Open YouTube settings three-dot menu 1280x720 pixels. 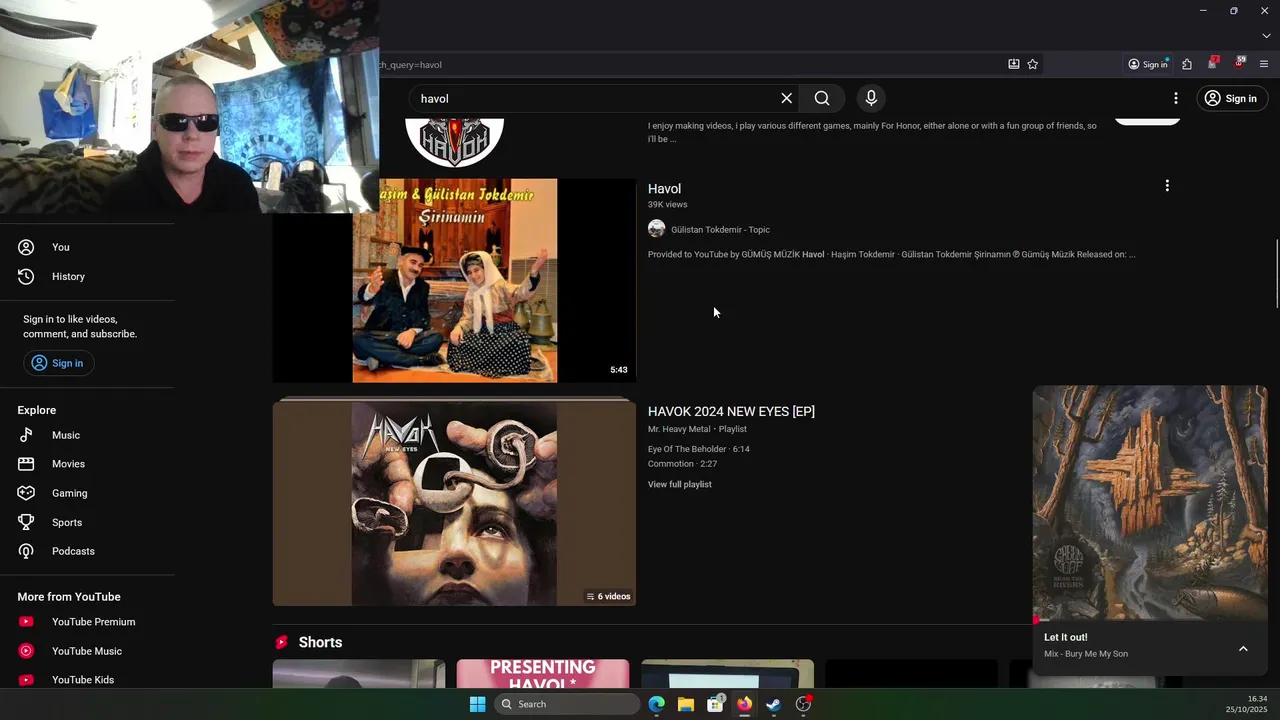(x=1176, y=98)
